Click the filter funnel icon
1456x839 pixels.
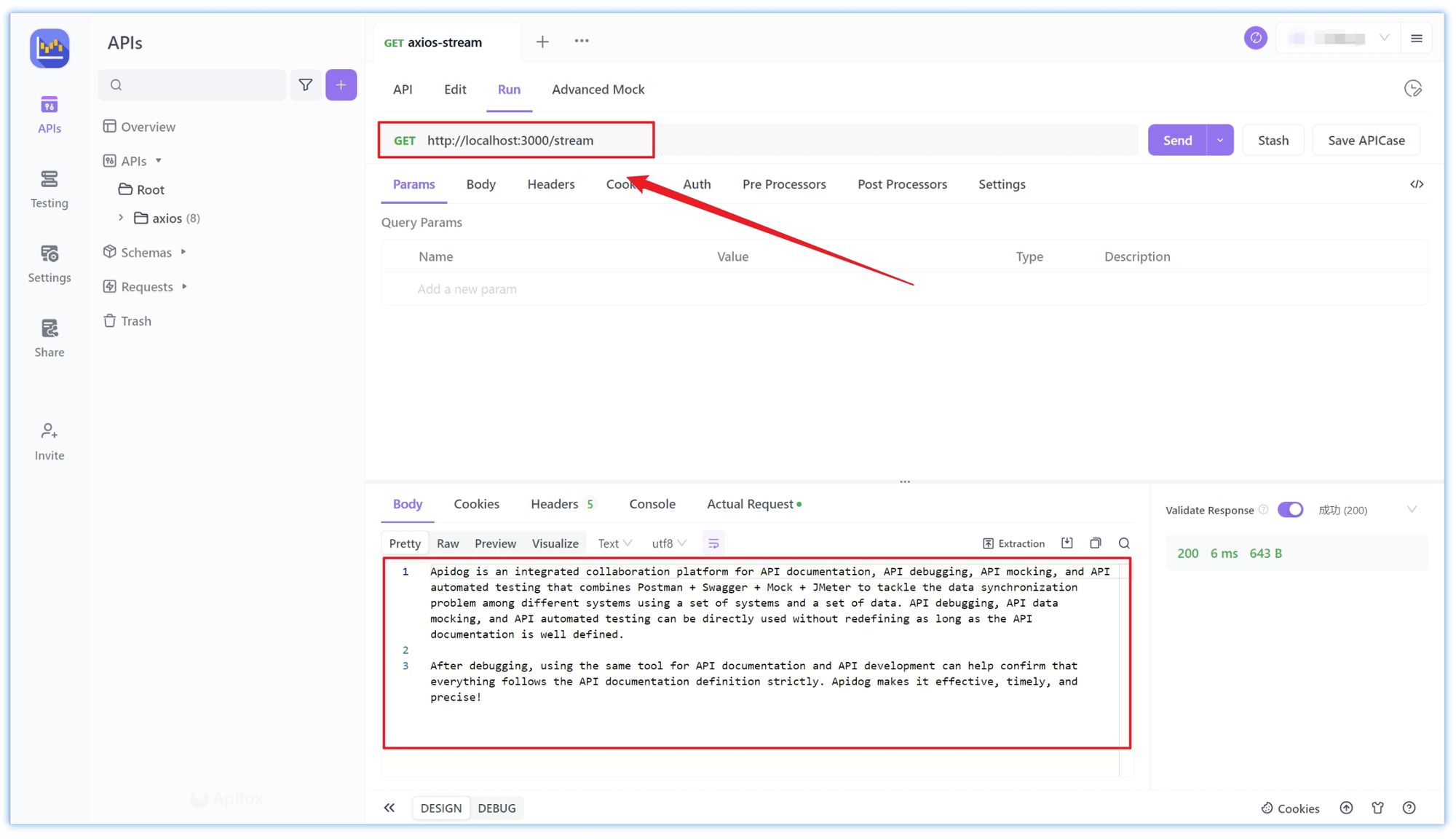(306, 85)
